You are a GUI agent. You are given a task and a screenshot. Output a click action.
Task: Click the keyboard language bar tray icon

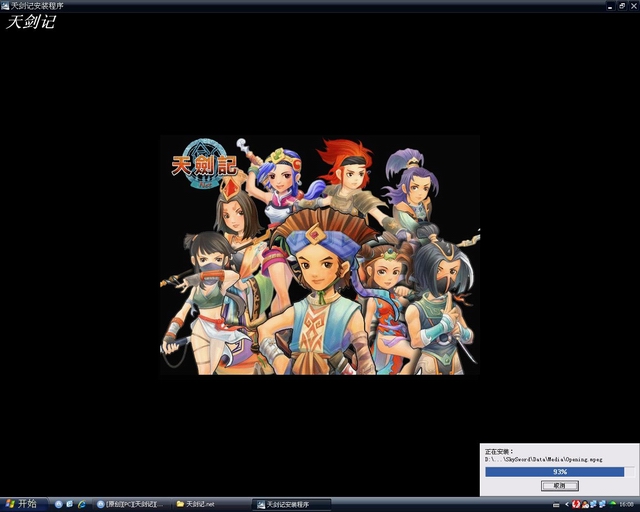(x=556, y=505)
